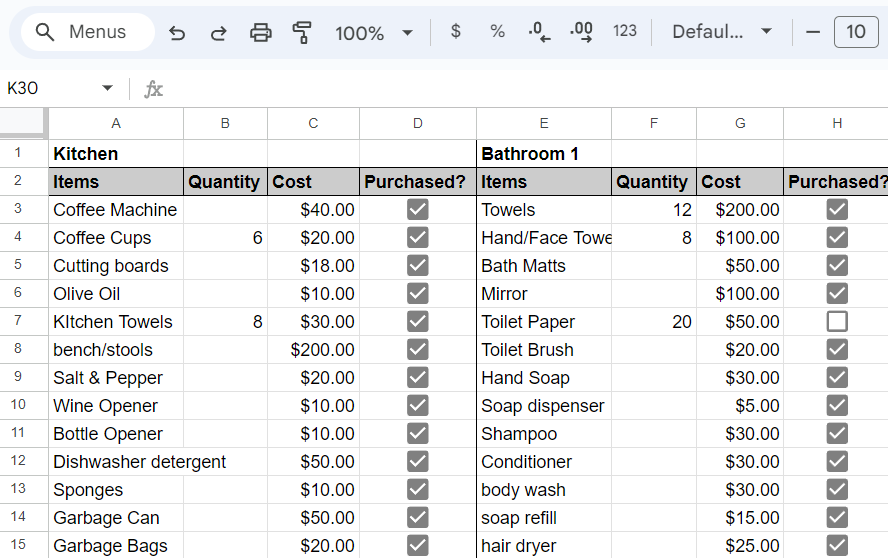The height and width of the screenshot is (558, 888).
Task: Click the select-all corner box
Action: point(22,123)
